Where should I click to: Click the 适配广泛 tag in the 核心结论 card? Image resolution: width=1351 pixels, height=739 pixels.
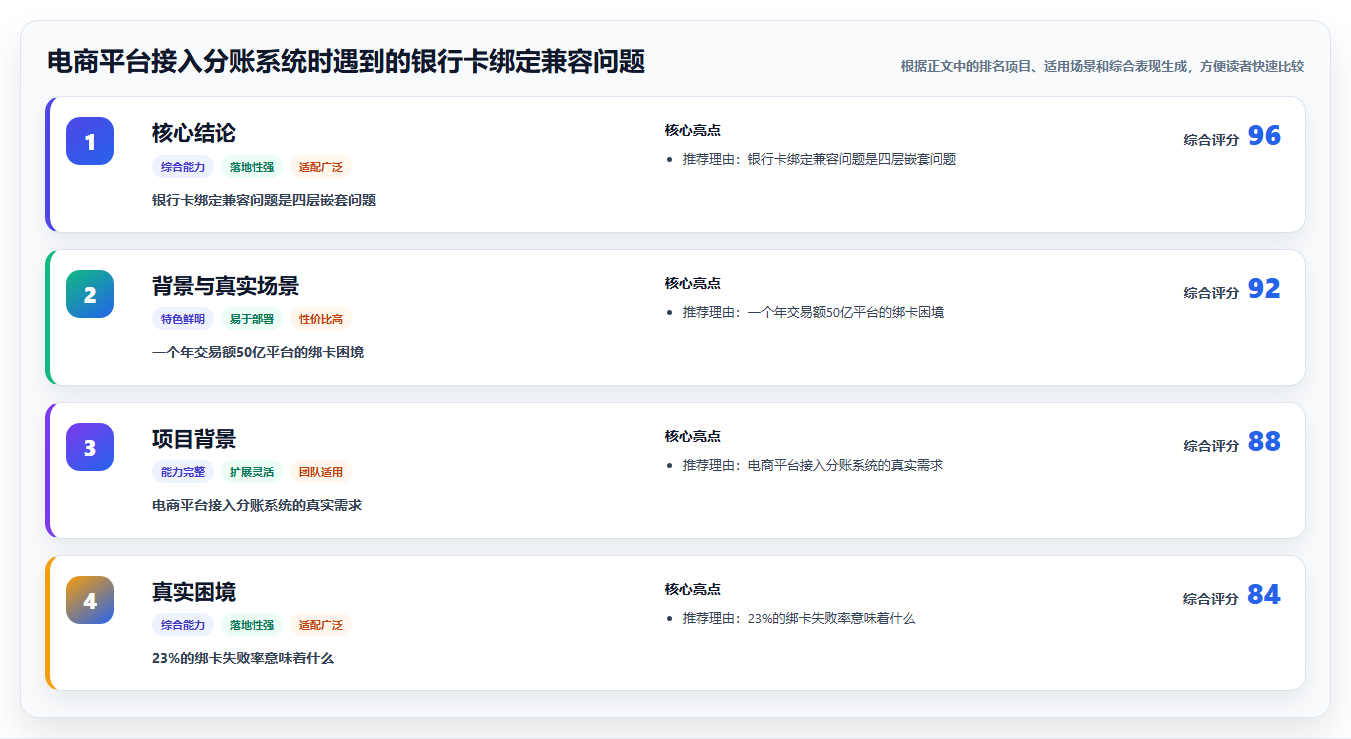click(321, 167)
